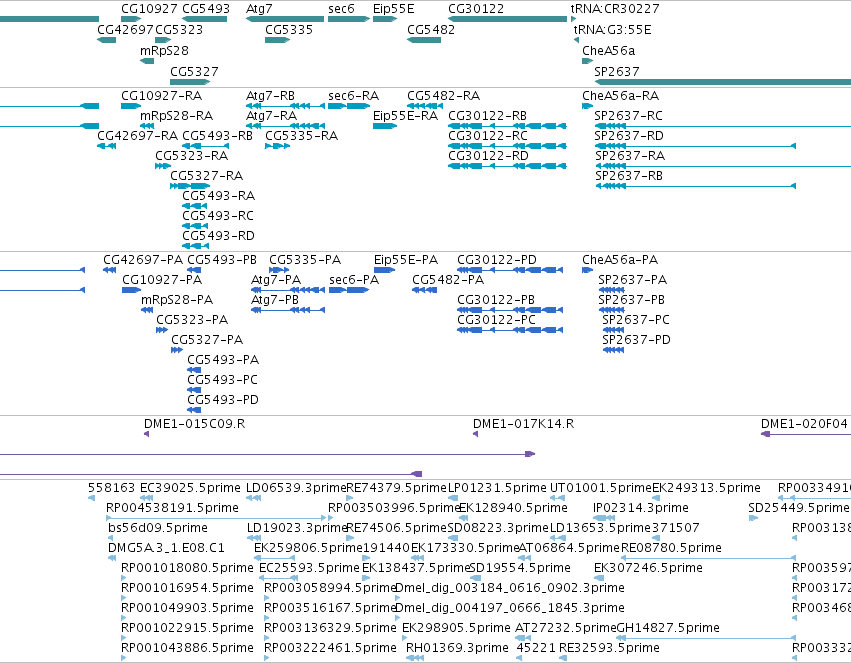This screenshot has width=851, height=663.
Task: Select the mRpS28 gene label
Action: click(x=164, y=50)
